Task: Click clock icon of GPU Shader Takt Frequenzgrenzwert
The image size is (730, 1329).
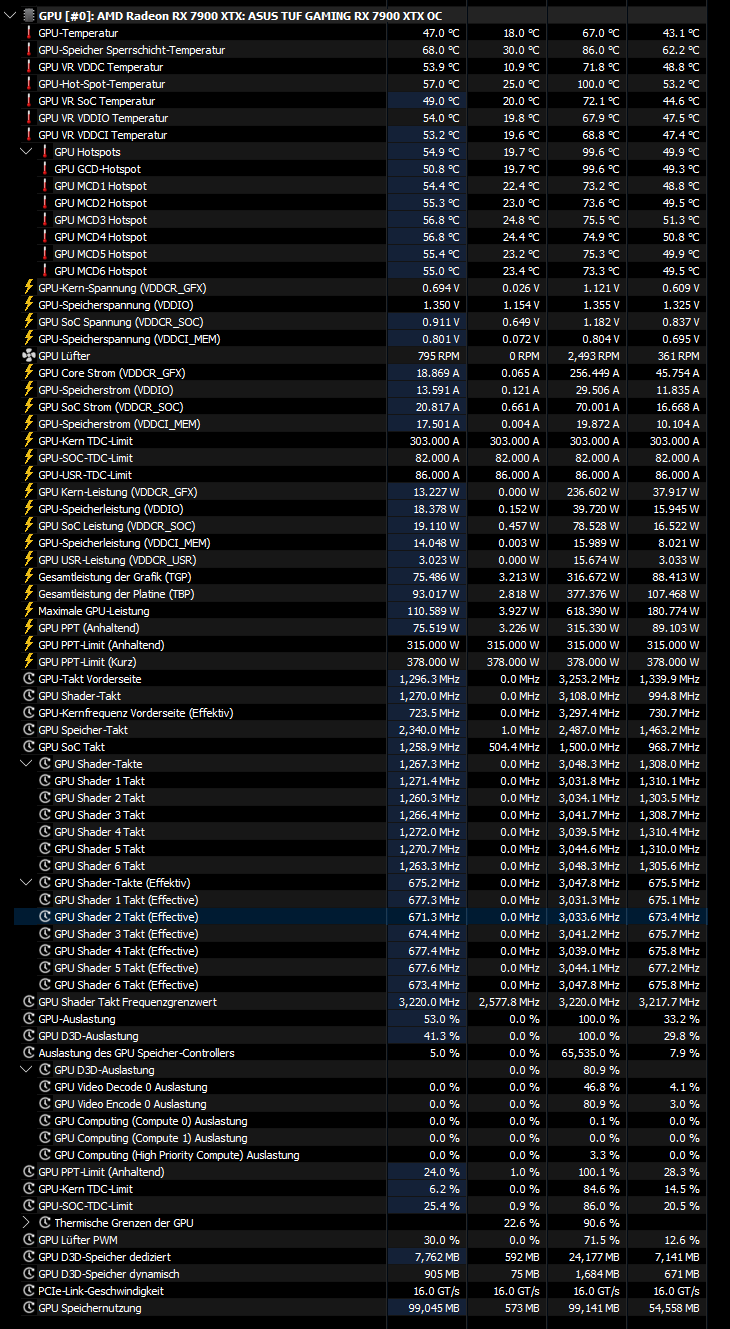Action: tap(29, 1002)
